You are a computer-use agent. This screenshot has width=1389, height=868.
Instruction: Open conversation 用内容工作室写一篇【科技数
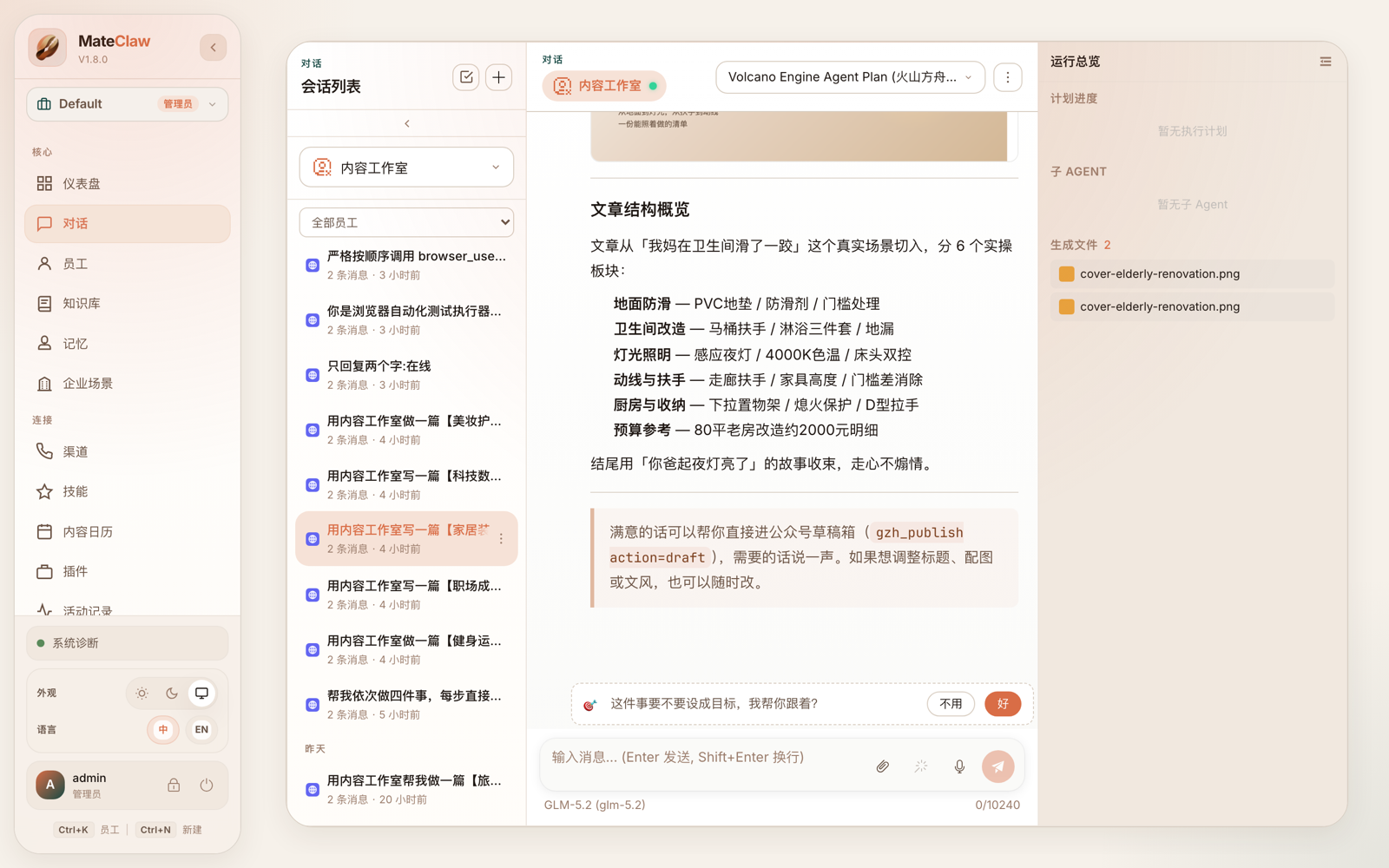[x=406, y=484]
